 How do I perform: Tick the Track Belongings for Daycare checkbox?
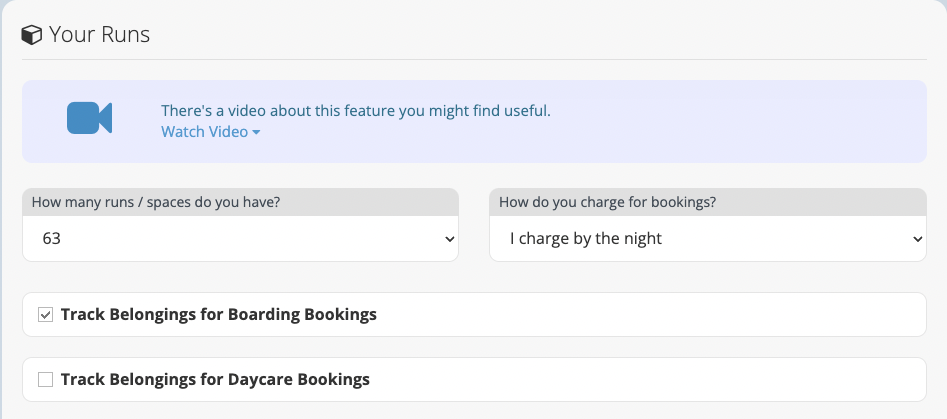[x=45, y=380]
